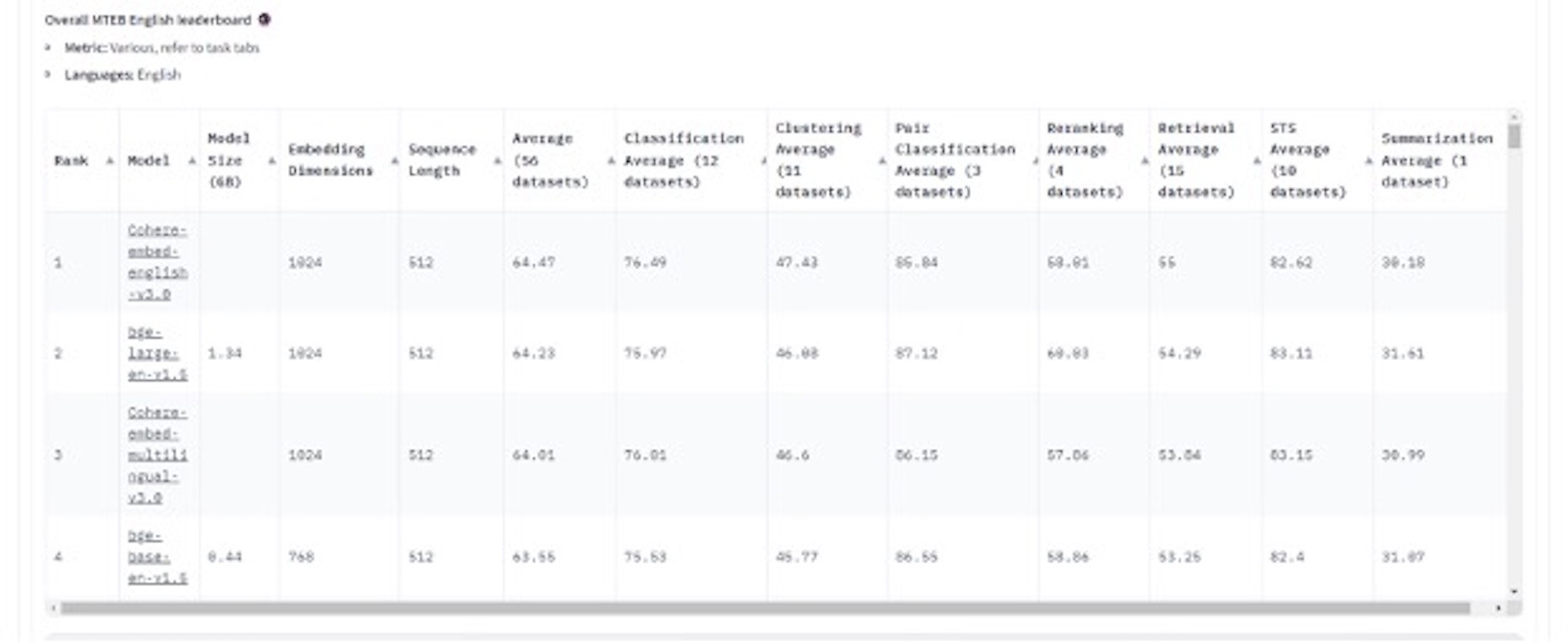The image size is (1568, 643).
Task: Click Summarization Average column header
Action: 1435,160
